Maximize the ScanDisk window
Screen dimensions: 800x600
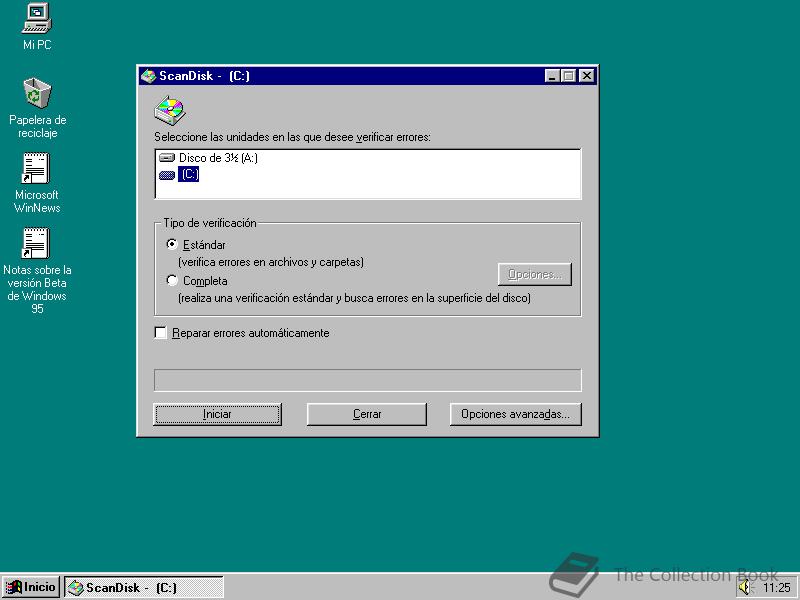pyautogui.click(x=568, y=76)
